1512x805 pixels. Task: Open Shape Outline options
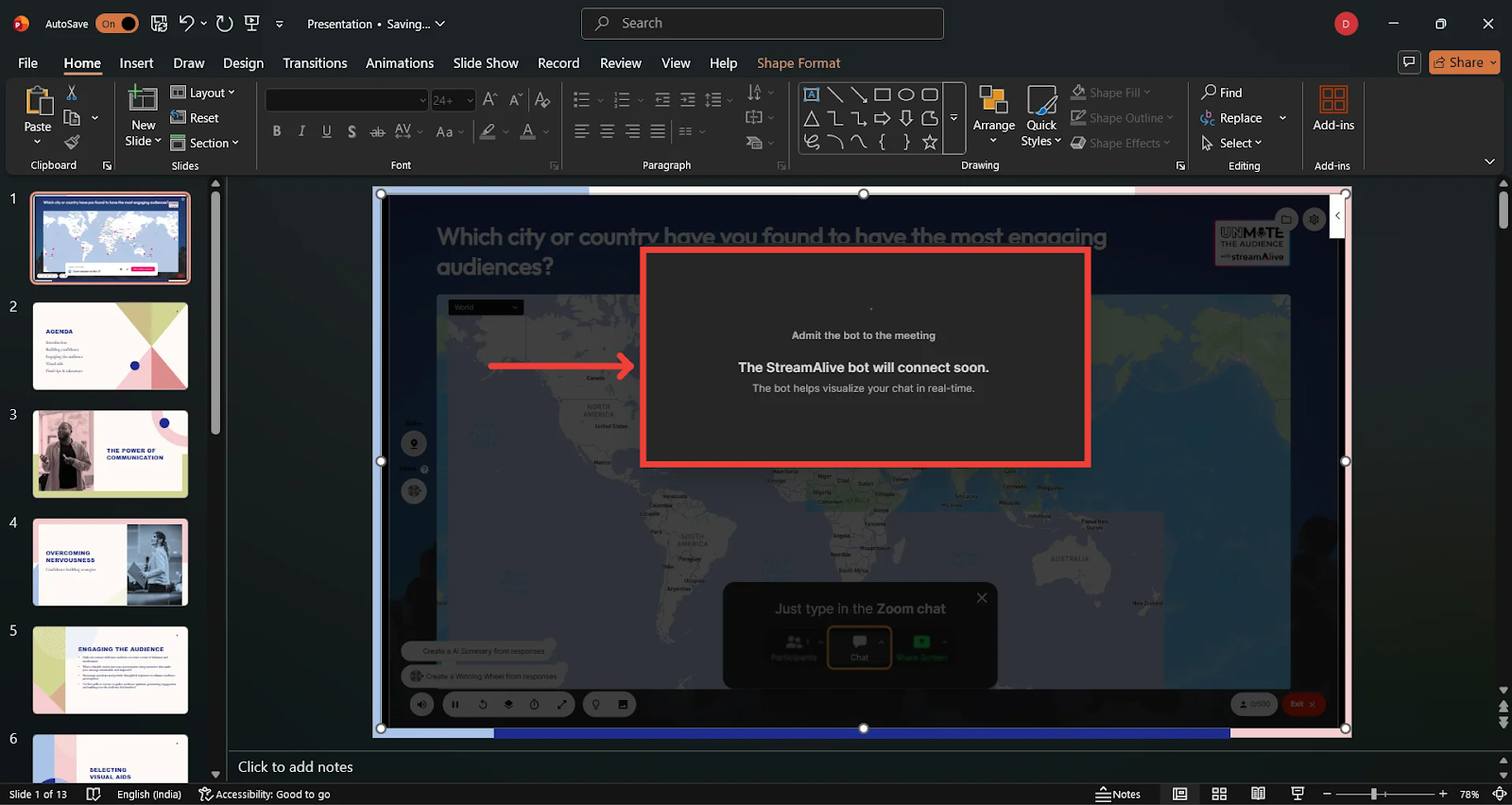1122,118
